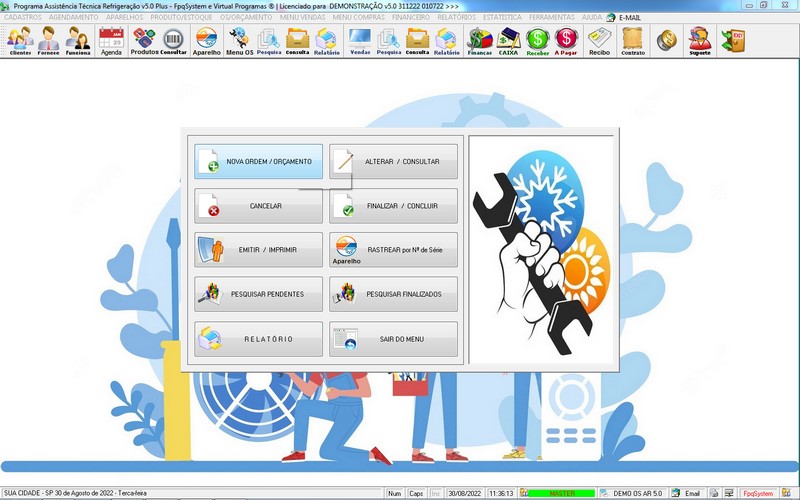The image size is (800, 500).
Task: Open the Recibo receipt icon
Action: pos(599,41)
